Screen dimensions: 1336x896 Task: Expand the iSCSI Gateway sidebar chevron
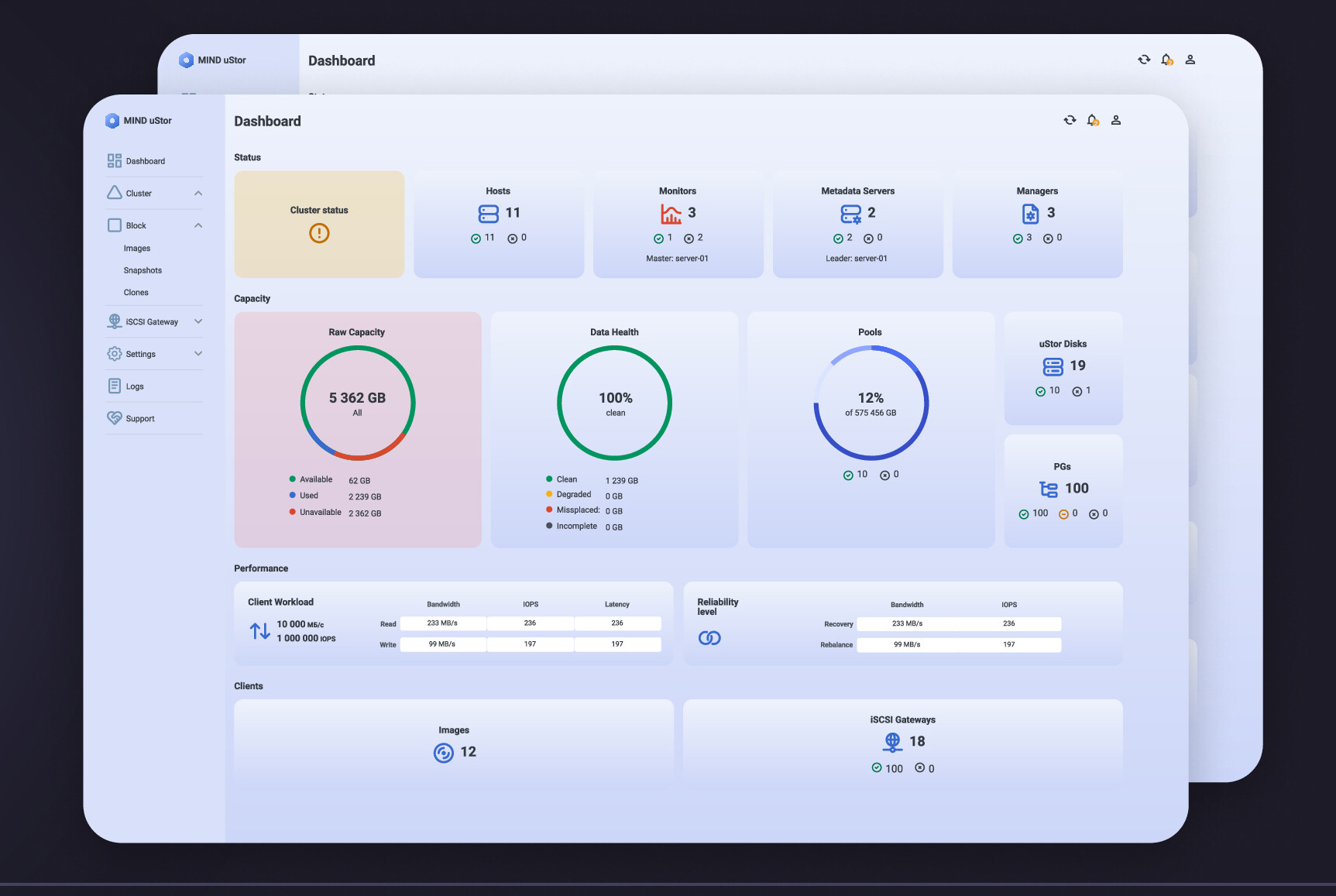point(198,321)
